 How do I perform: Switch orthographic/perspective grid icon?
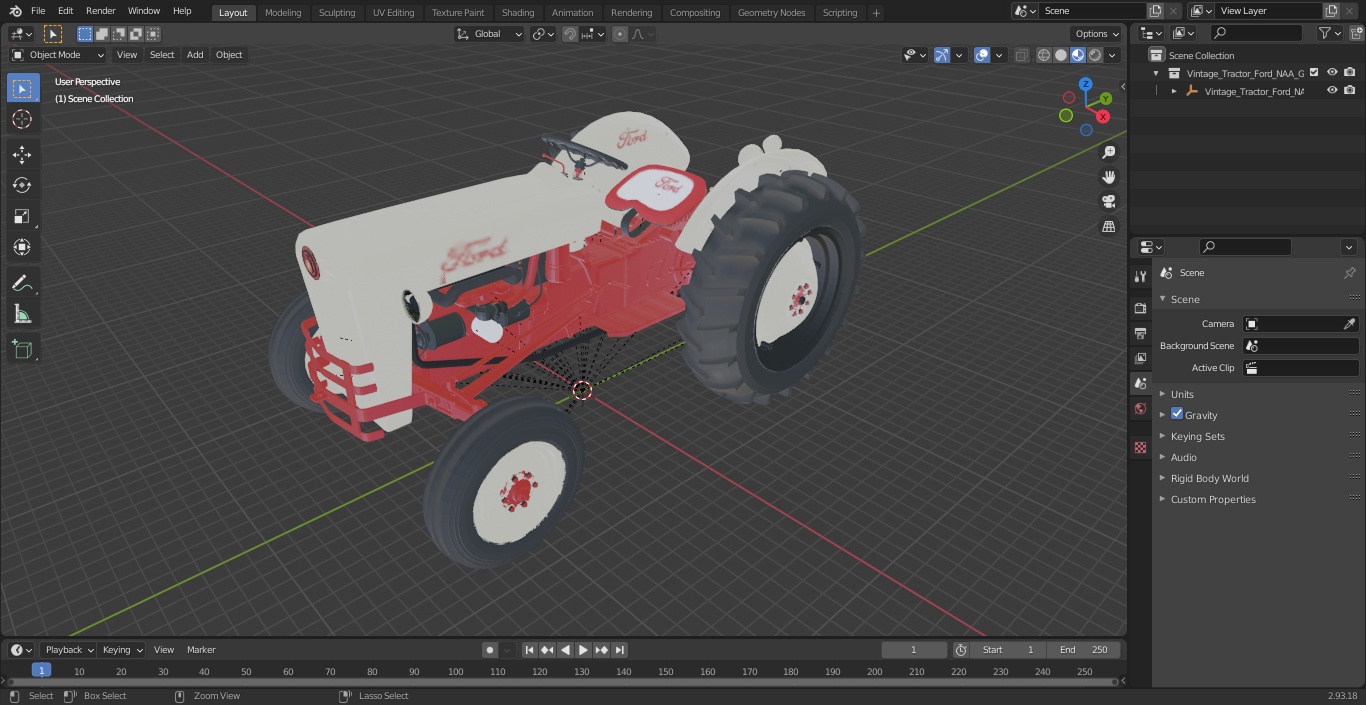tap(1108, 227)
